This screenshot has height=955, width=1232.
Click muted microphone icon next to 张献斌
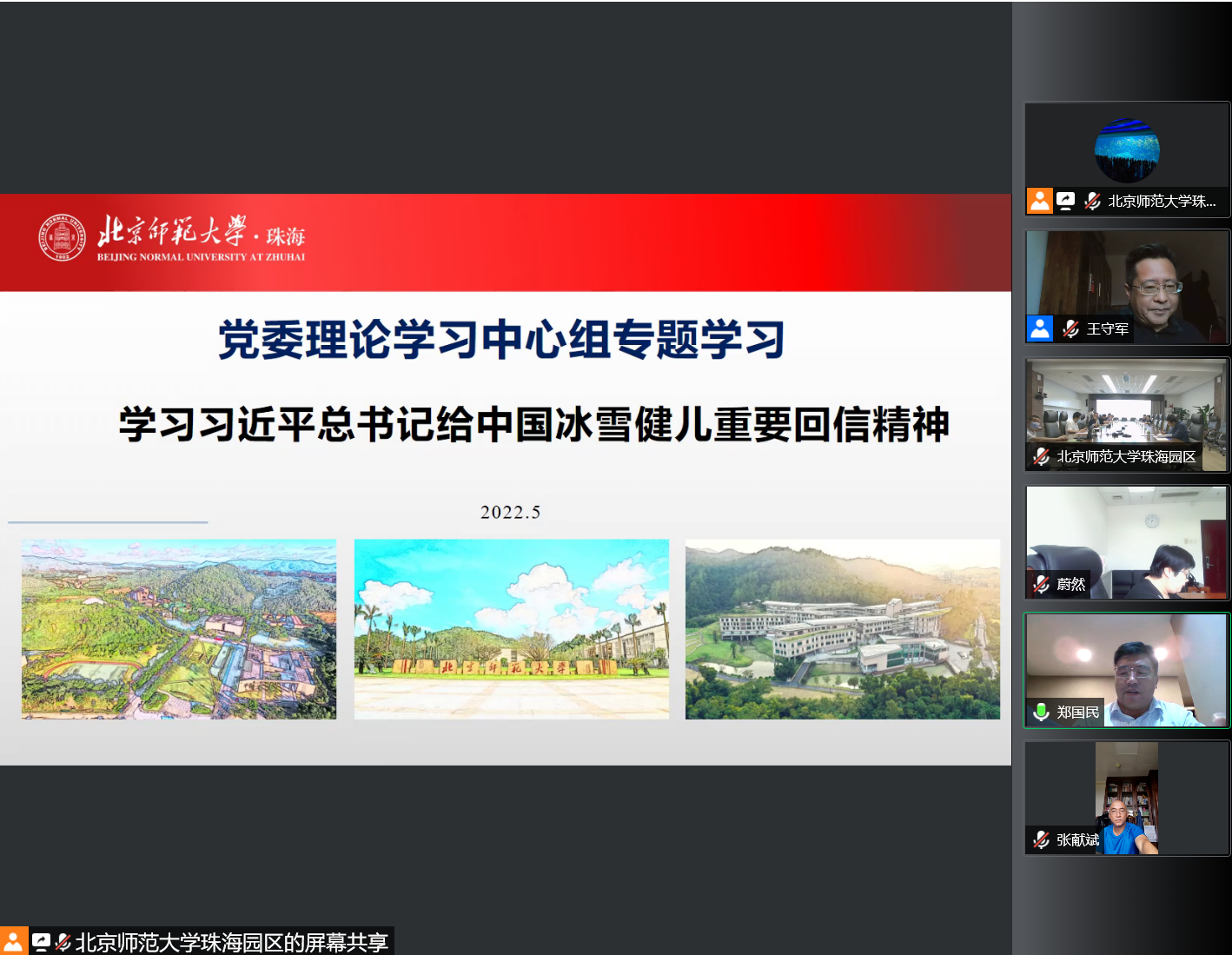1041,840
